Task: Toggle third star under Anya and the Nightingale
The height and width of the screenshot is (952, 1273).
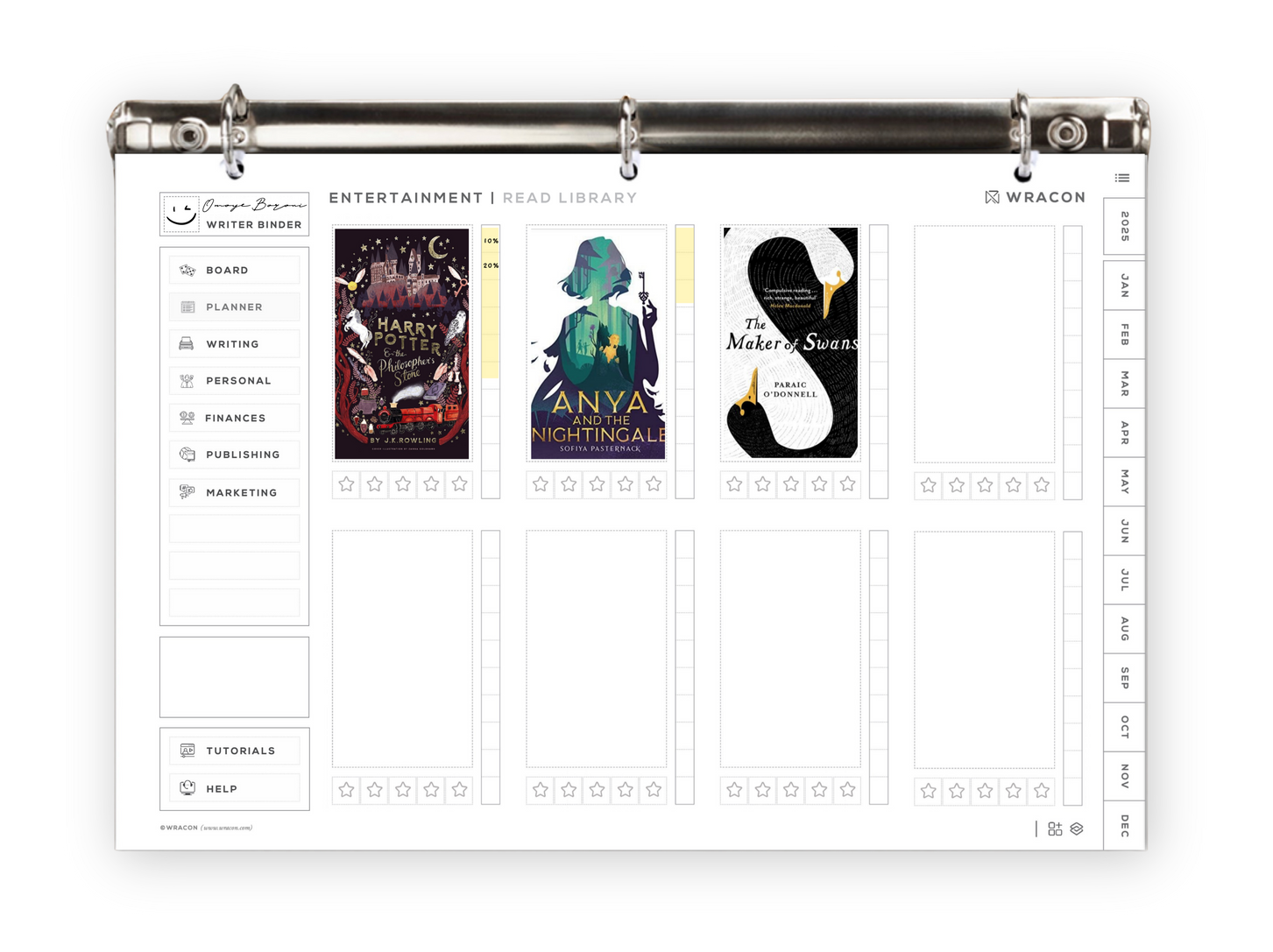Action: 597,484
